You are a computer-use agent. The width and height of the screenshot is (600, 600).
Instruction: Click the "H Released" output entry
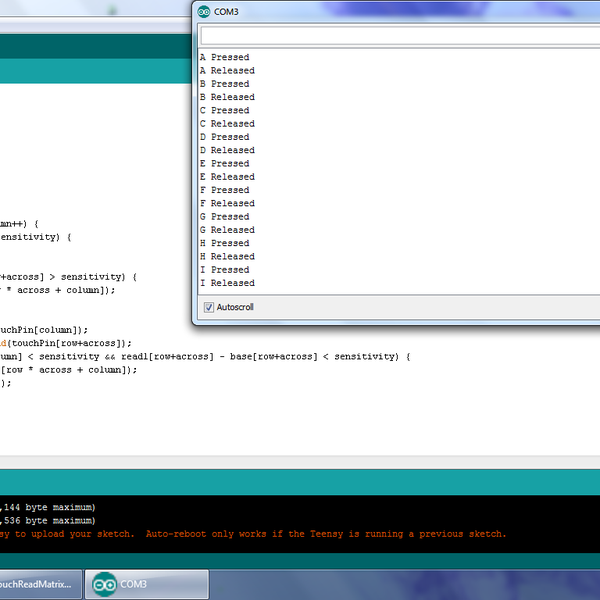coord(227,256)
